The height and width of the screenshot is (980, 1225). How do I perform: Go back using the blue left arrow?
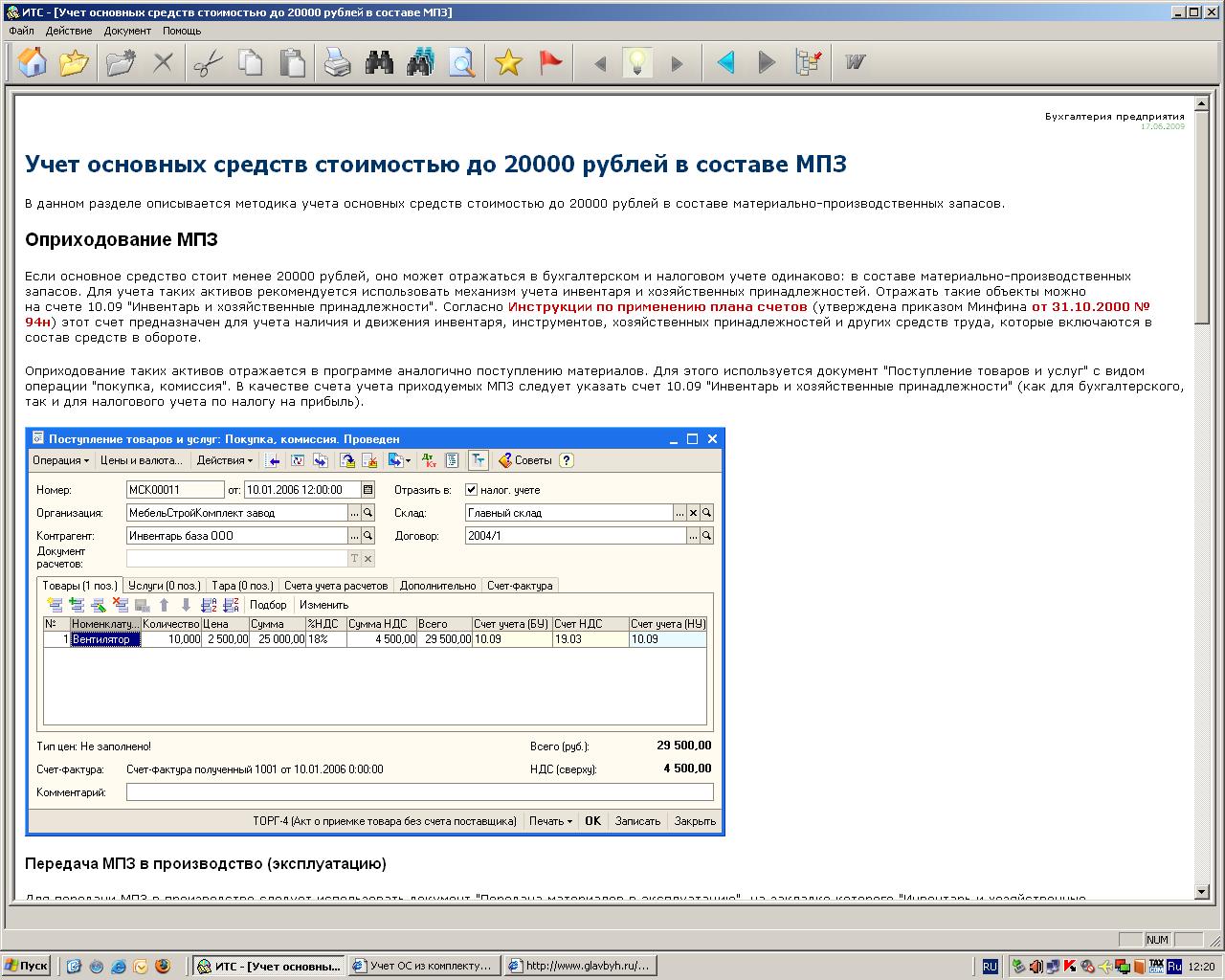[x=725, y=63]
